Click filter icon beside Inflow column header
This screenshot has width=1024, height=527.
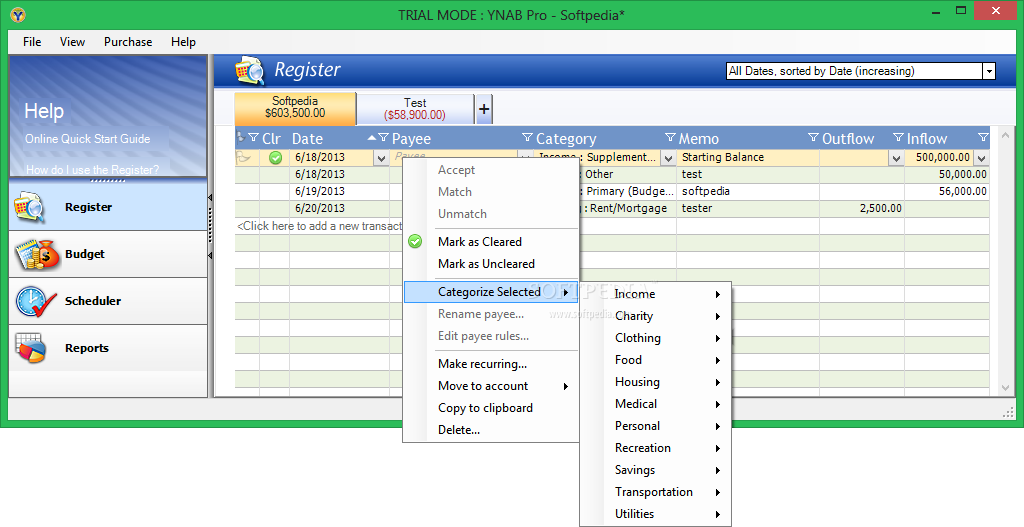pyautogui.click(x=898, y=138)
